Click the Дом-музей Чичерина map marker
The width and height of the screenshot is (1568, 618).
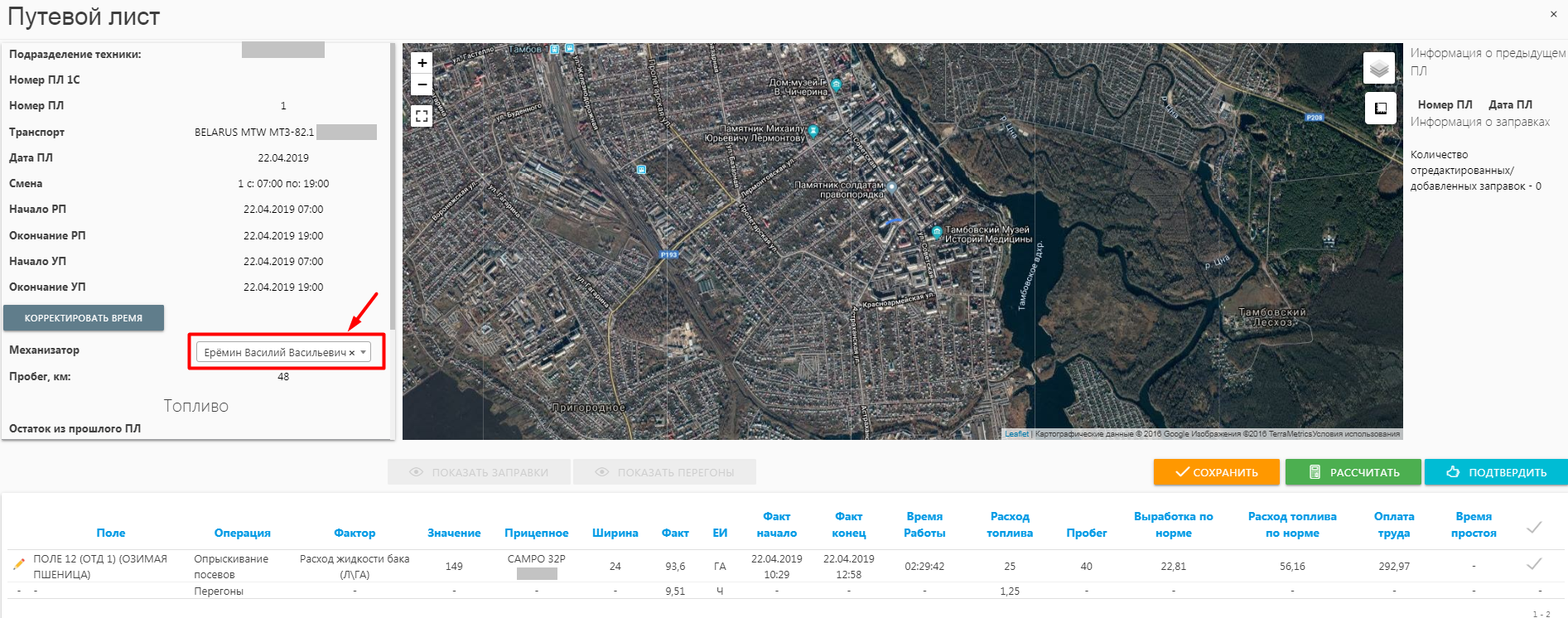[x=836, y=84]
